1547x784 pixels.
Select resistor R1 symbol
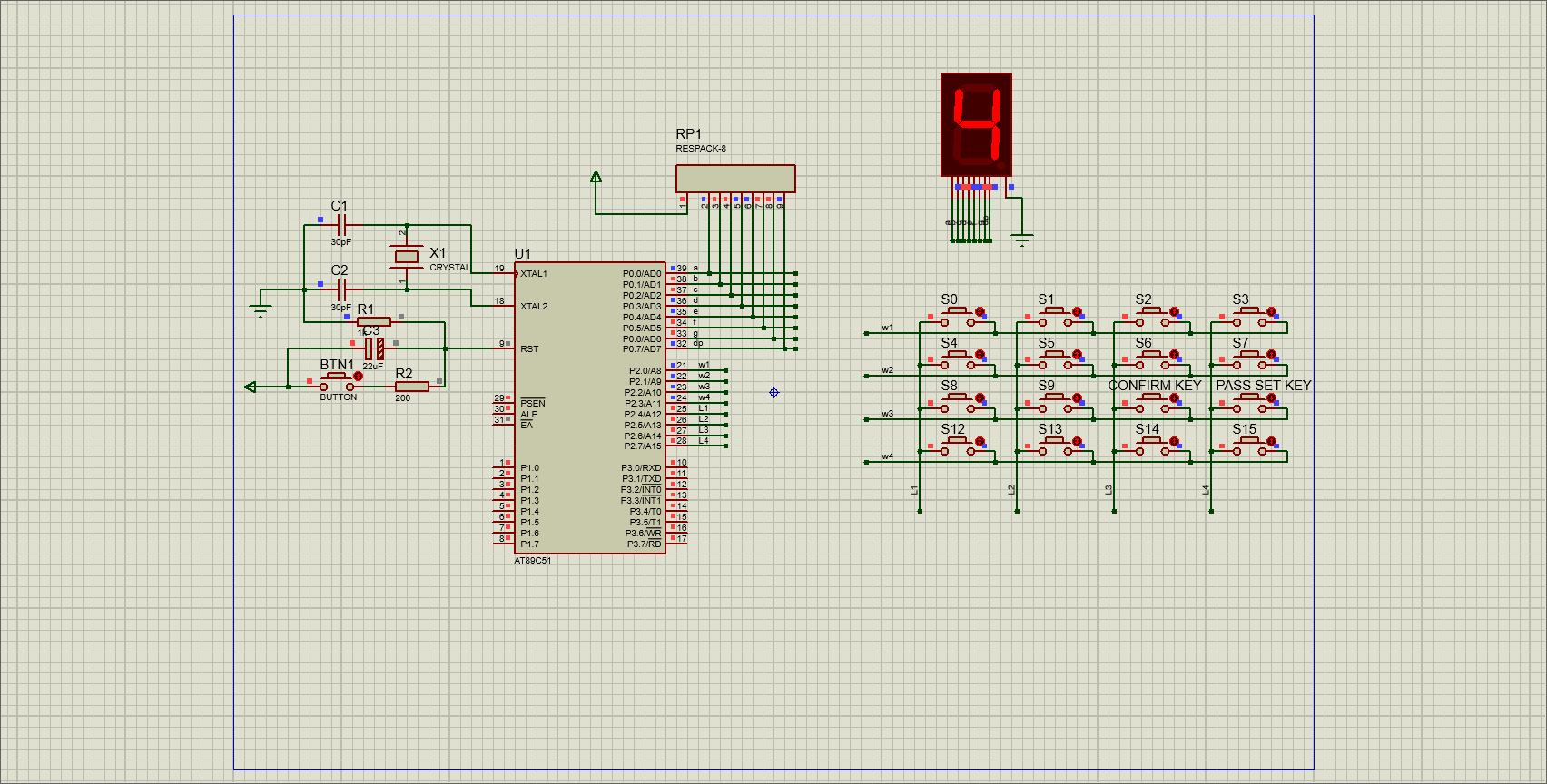click(x=374, y=321)
